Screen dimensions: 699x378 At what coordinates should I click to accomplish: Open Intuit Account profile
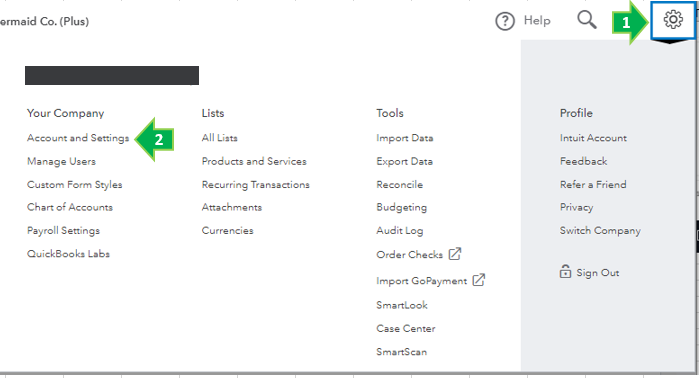(x=593, y=138)
